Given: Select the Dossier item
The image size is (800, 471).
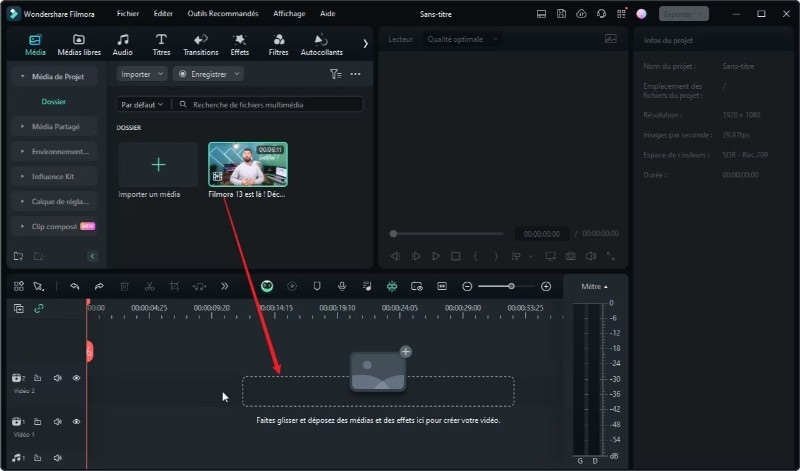Looking at the screenshot, I should (x=54, y=102).
